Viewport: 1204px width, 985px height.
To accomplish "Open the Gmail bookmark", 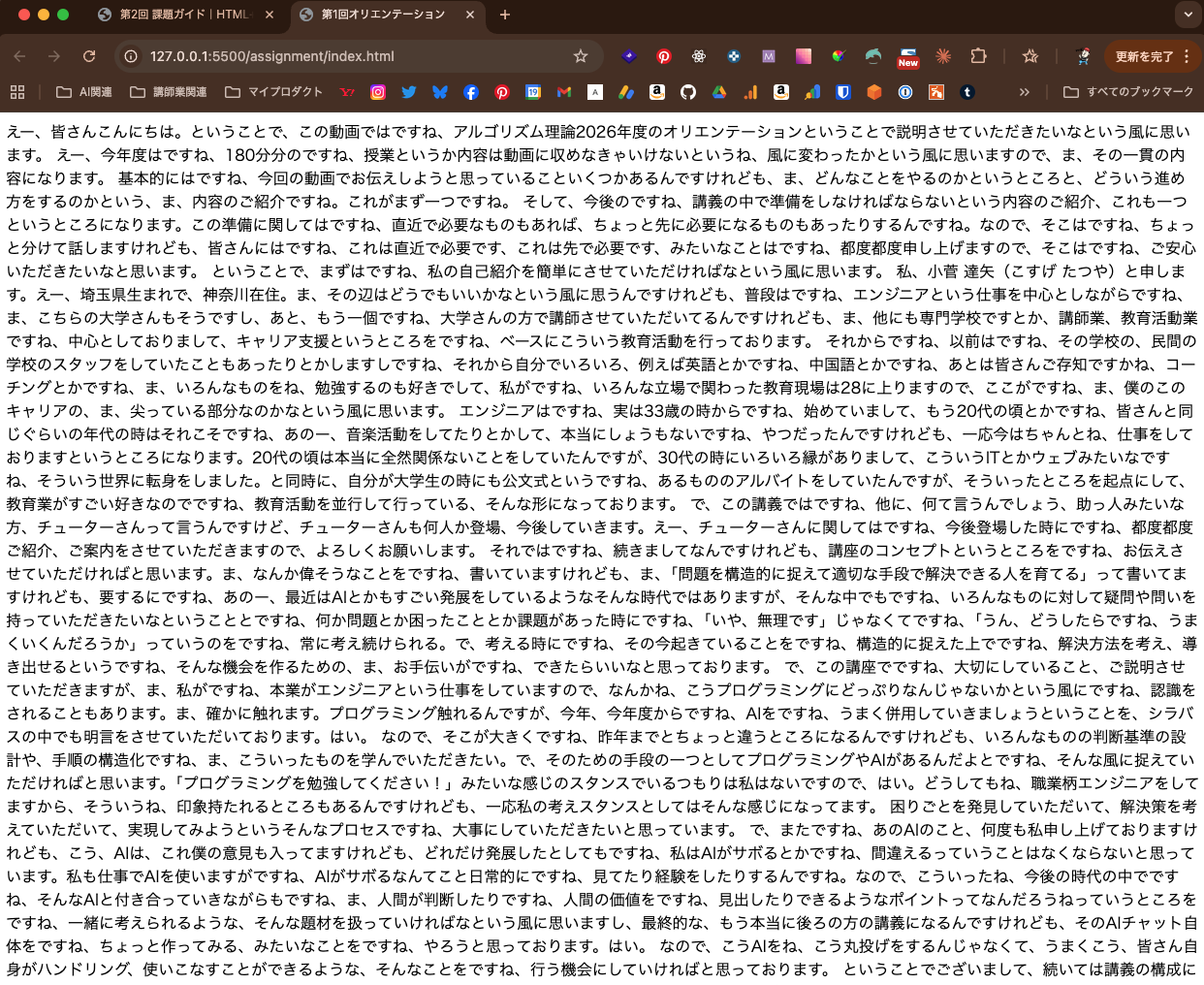I will click(564, 92).
